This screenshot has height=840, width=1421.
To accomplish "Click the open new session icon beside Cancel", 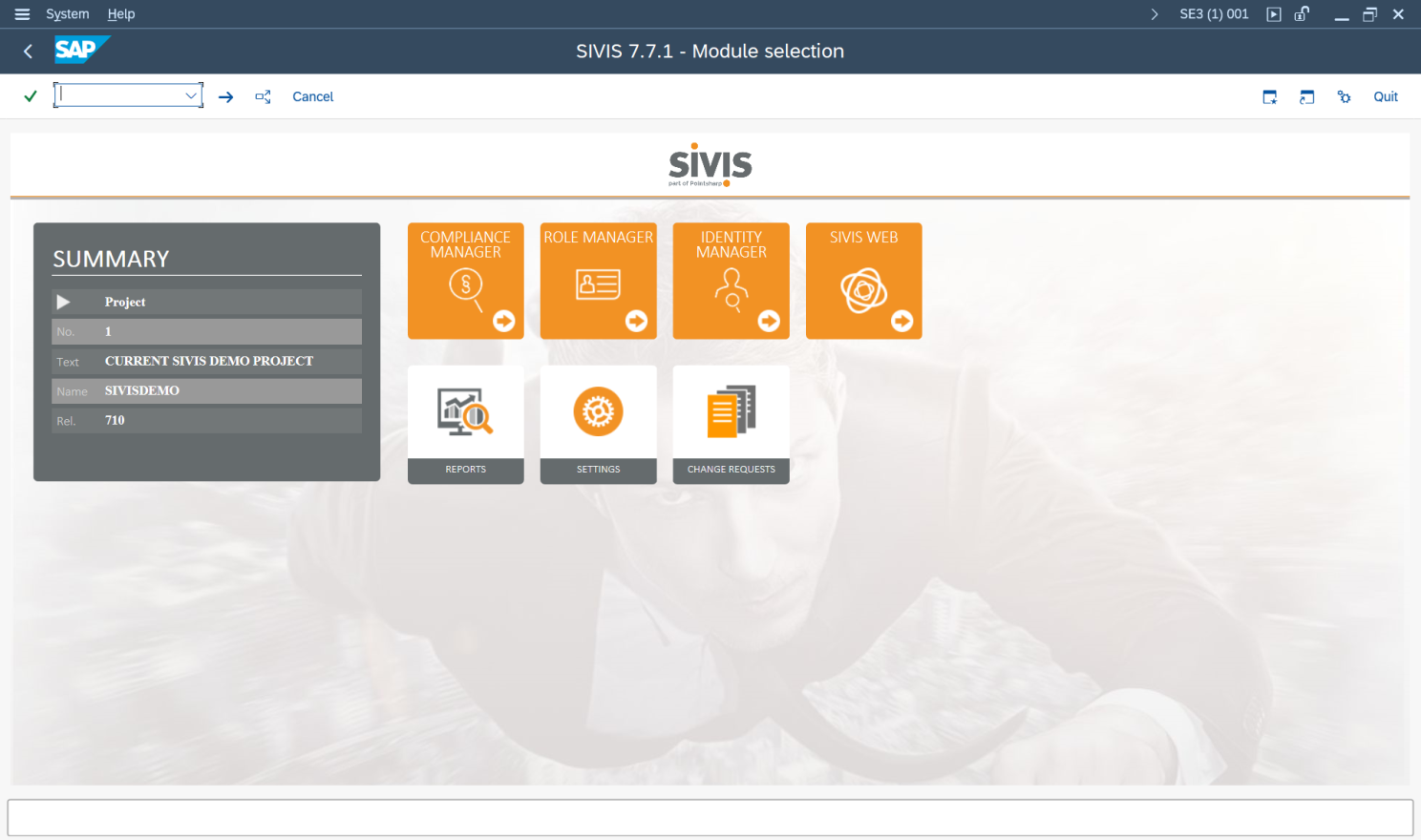I will pyautogui.click(x=264, y=96).
